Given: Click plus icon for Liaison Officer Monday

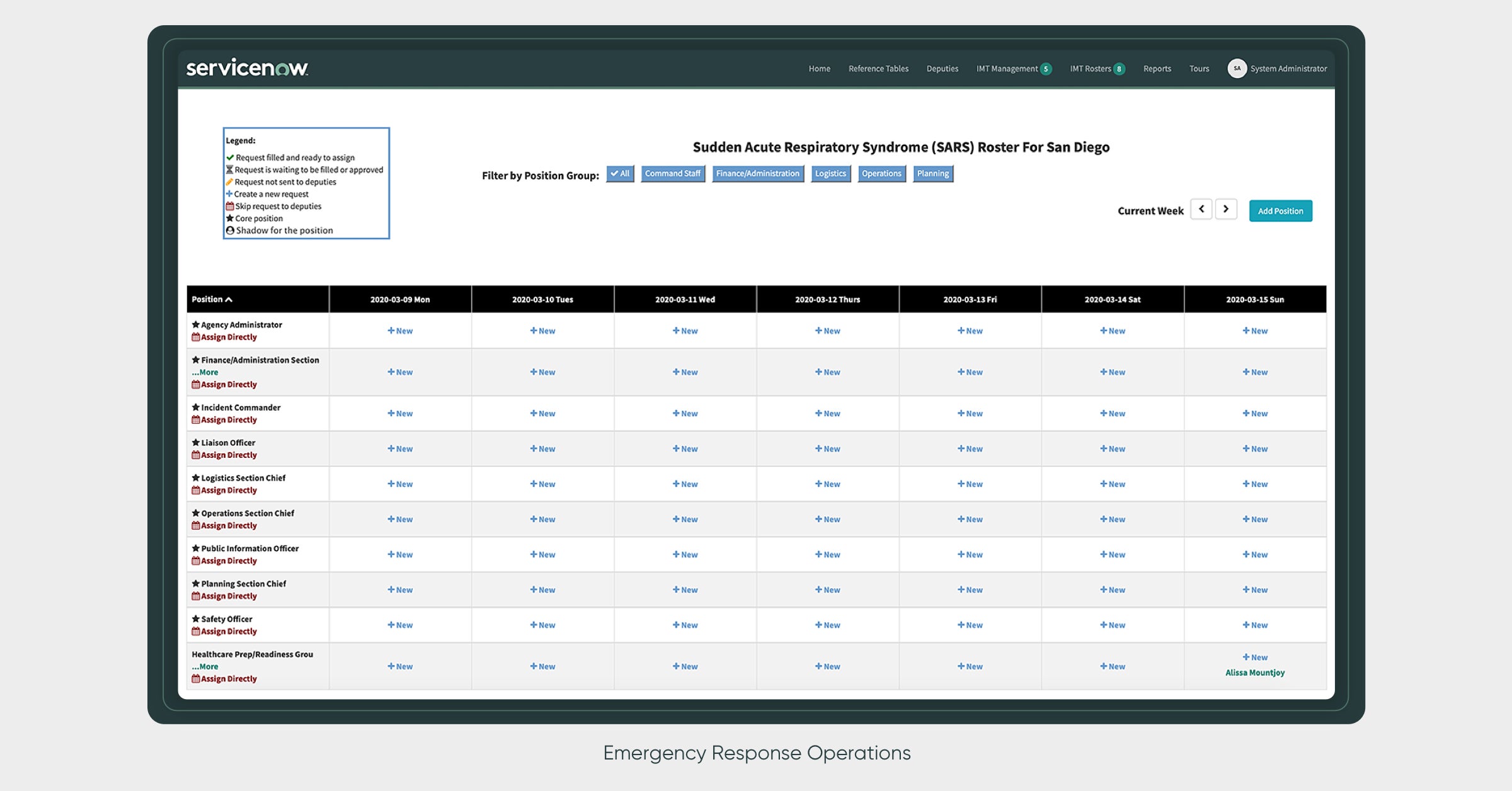Looking at the screenshot, I should 391,449.
